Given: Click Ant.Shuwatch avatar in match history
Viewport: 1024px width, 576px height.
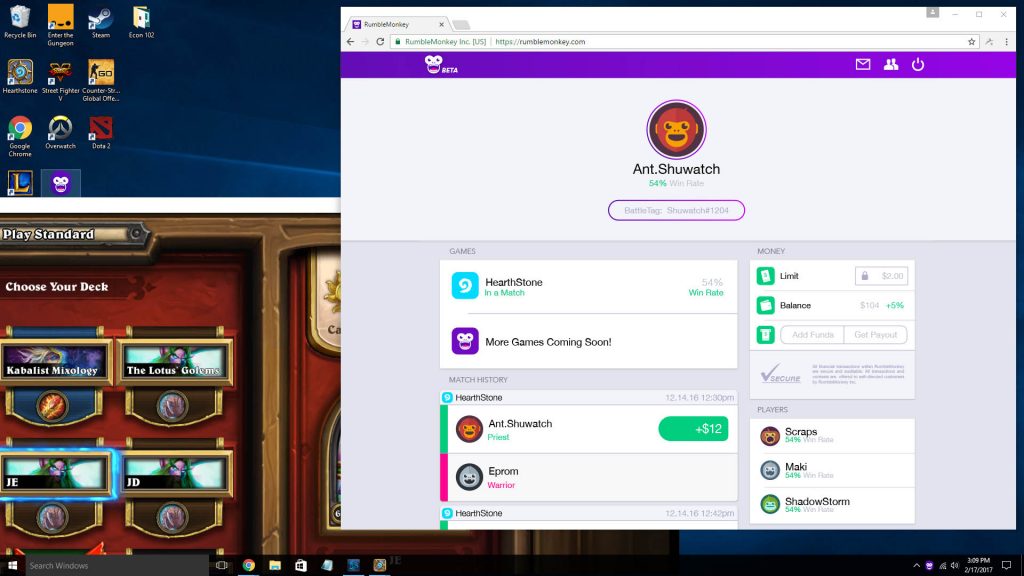Looking at the screenshot, I should [x=469, y=429].
